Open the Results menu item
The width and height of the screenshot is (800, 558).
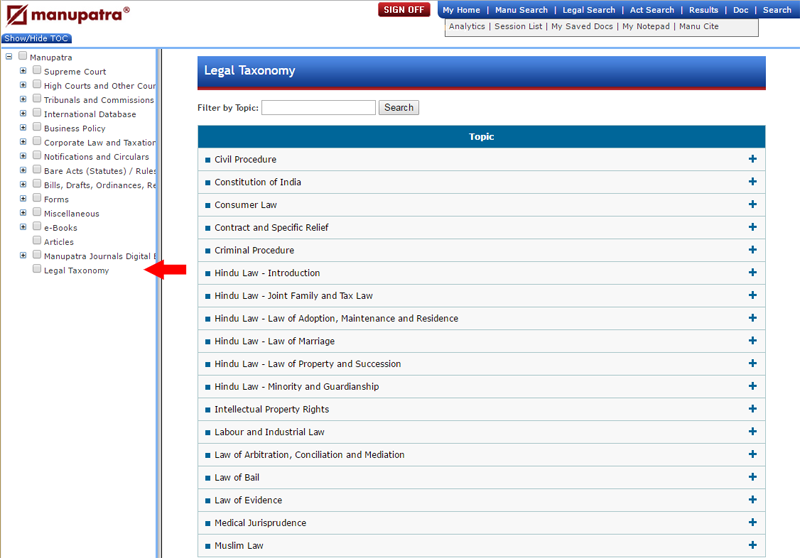click(x=703, y=10)
